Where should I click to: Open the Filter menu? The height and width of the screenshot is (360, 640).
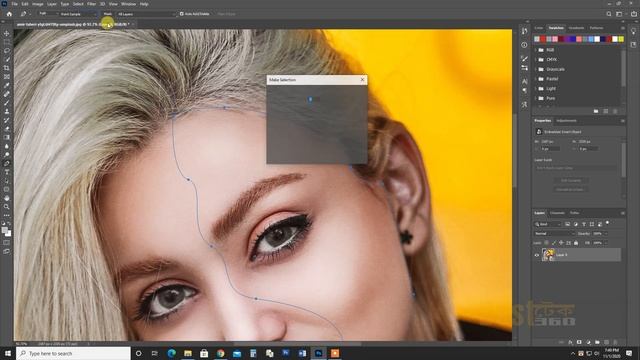91,4
